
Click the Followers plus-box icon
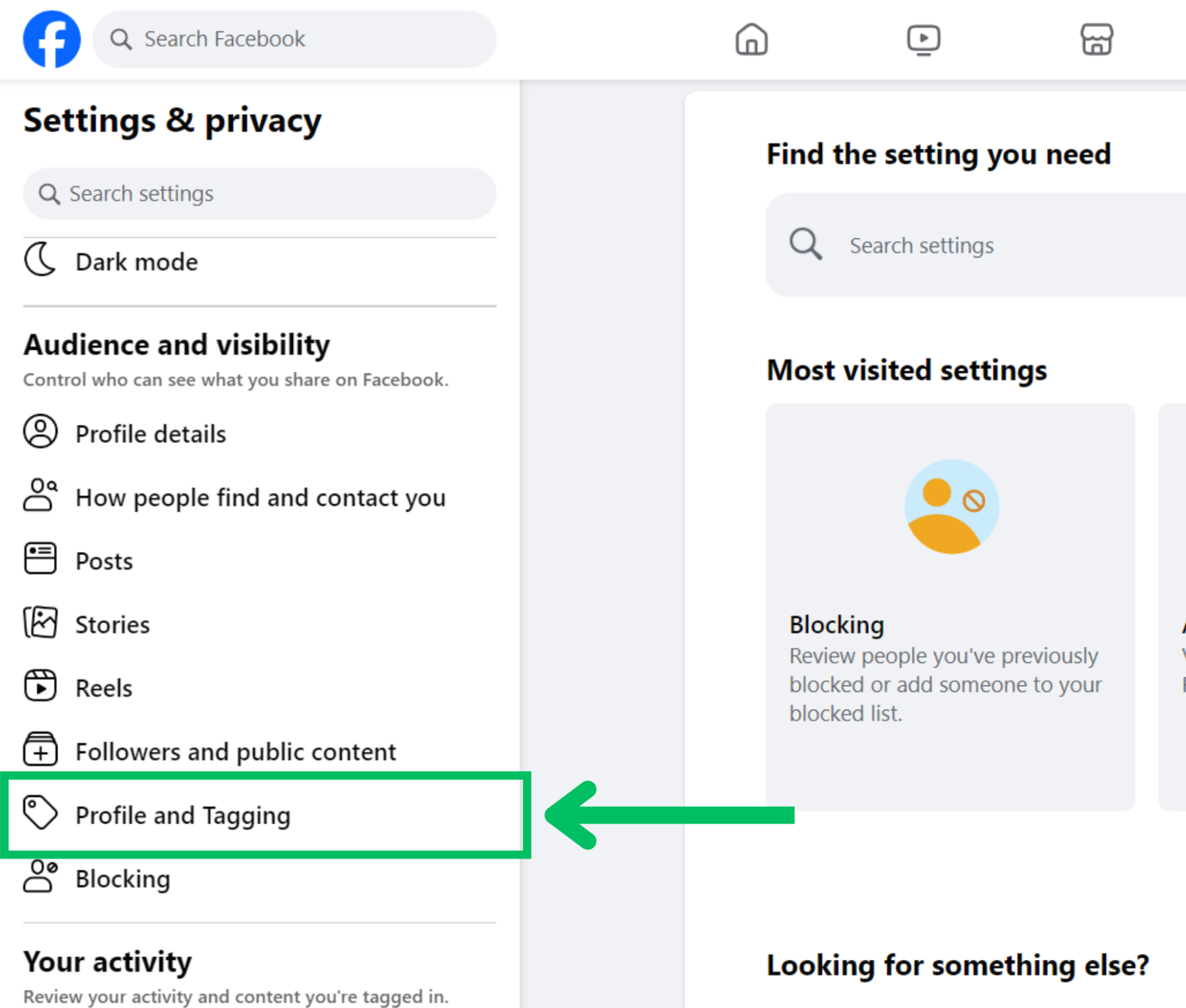tap(40, 750)
